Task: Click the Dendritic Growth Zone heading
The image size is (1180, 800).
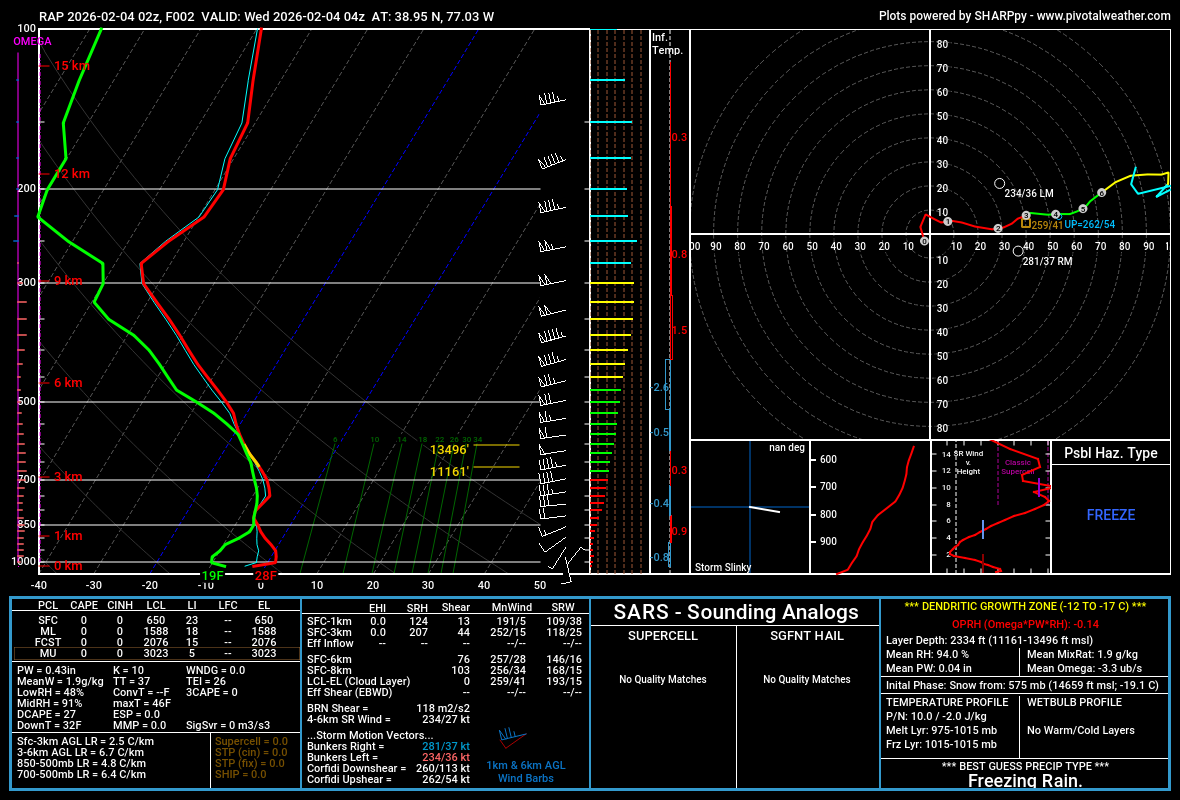Action: (x=1024, y=607)
